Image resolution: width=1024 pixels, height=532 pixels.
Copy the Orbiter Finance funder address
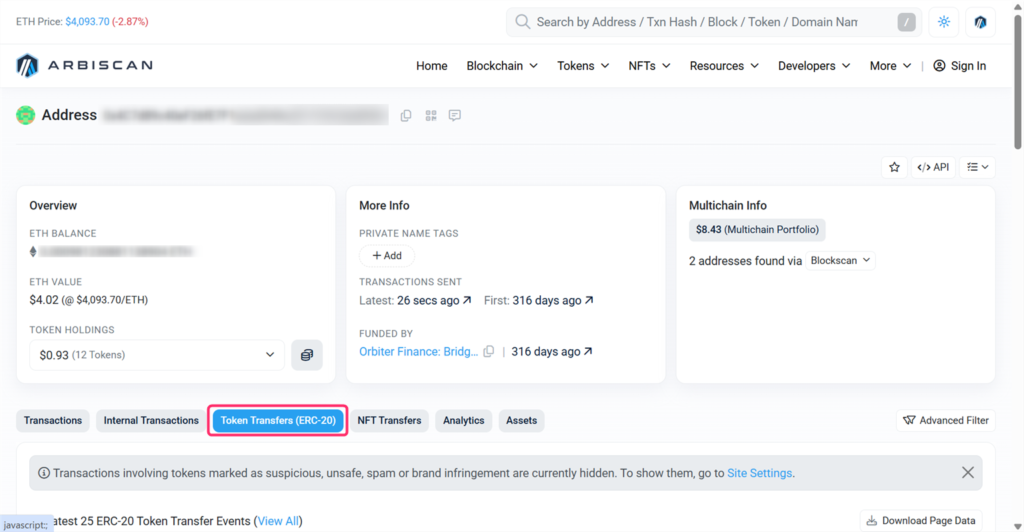[489, 352]
